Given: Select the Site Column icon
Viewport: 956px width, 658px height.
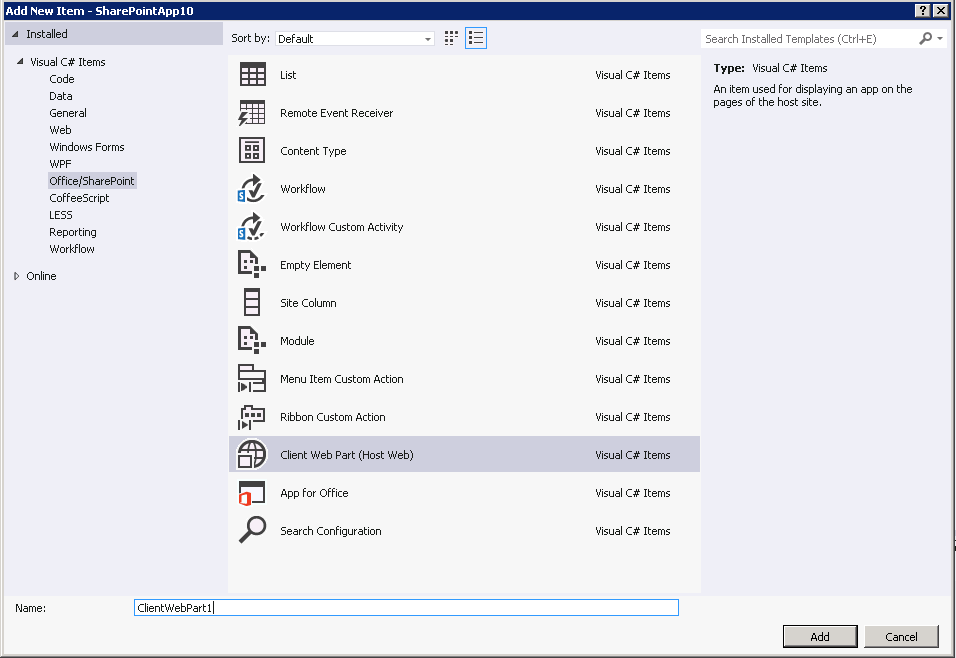Looking at the screenshot, I should click(x=252, y=302).
